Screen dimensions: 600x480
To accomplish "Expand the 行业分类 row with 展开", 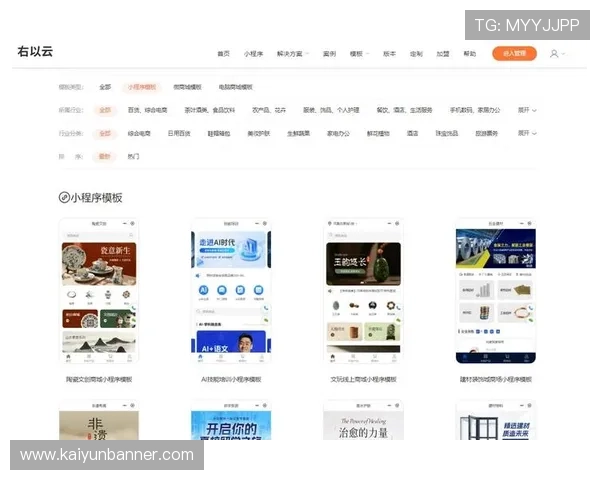I will pyautogui.click(x=527, y=133).
